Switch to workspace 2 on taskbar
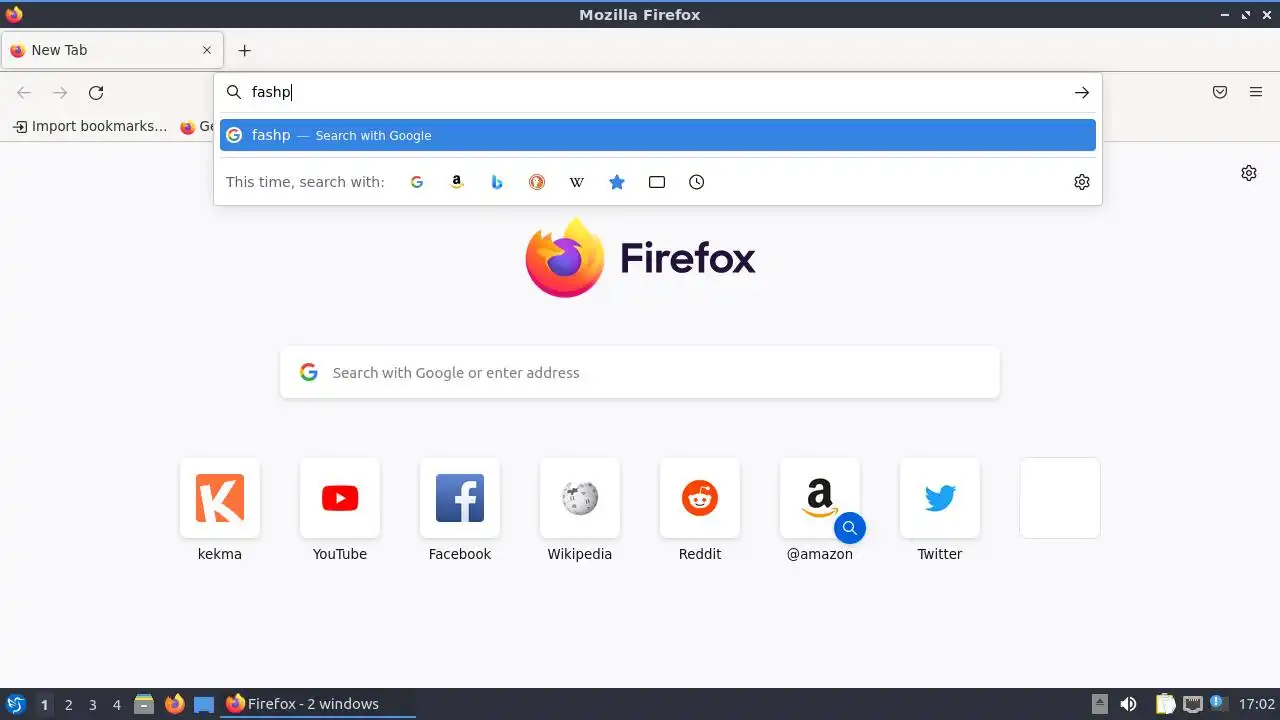The image size is (1280, 720). 68,705
